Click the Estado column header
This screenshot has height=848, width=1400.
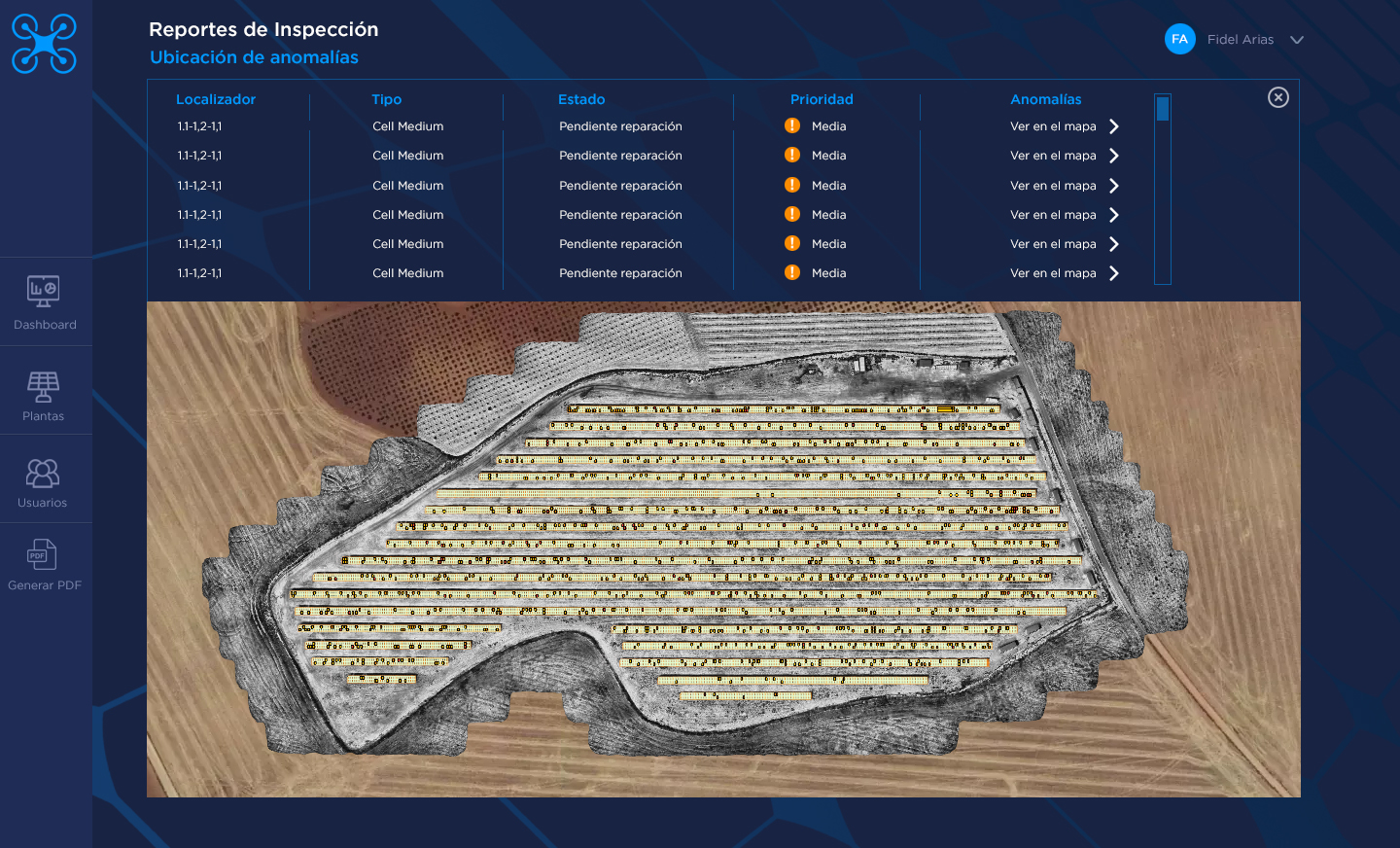point(581,99)
